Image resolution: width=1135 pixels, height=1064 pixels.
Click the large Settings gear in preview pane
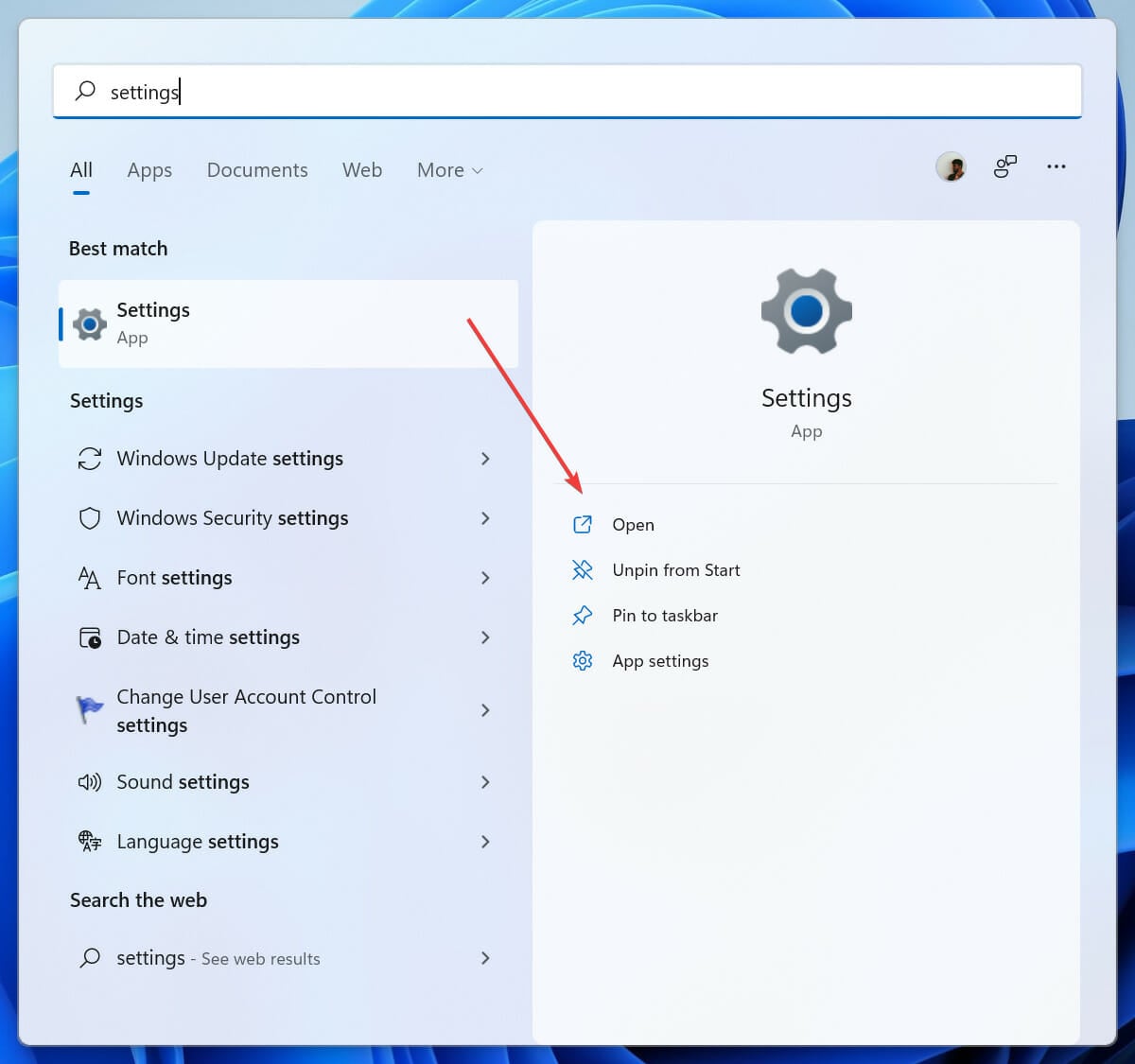pos(807,311)
